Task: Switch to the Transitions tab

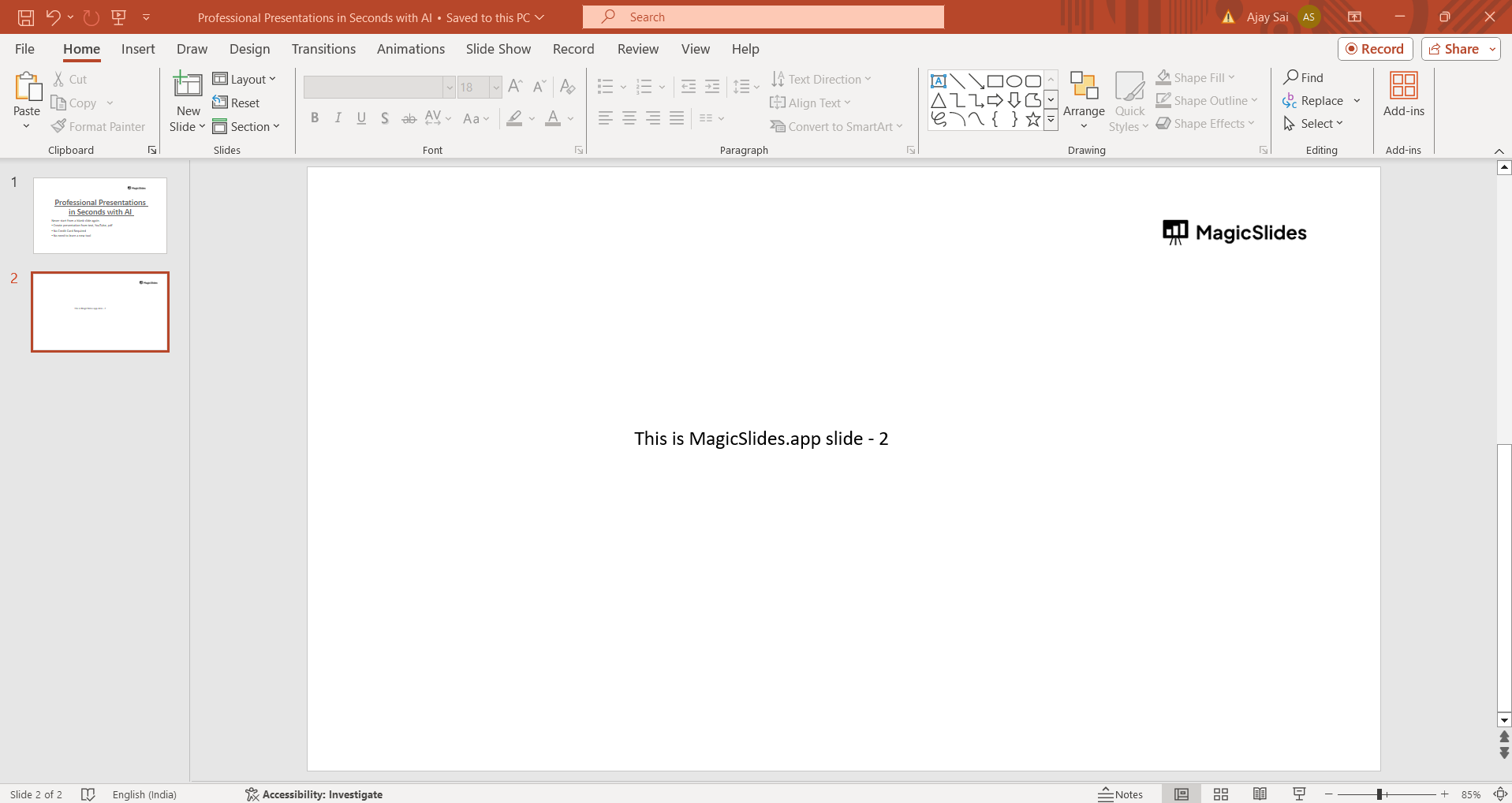Action: (x=323, y=49)
